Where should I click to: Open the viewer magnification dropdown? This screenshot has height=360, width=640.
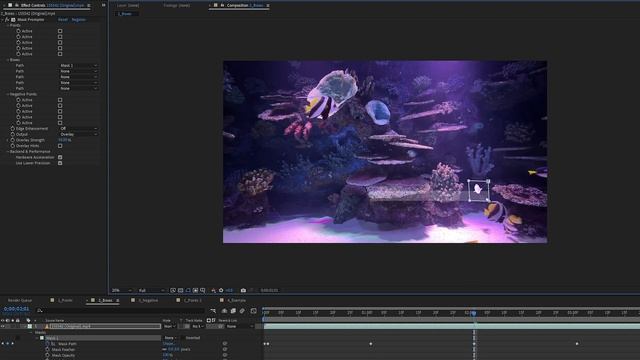[122, 290]
